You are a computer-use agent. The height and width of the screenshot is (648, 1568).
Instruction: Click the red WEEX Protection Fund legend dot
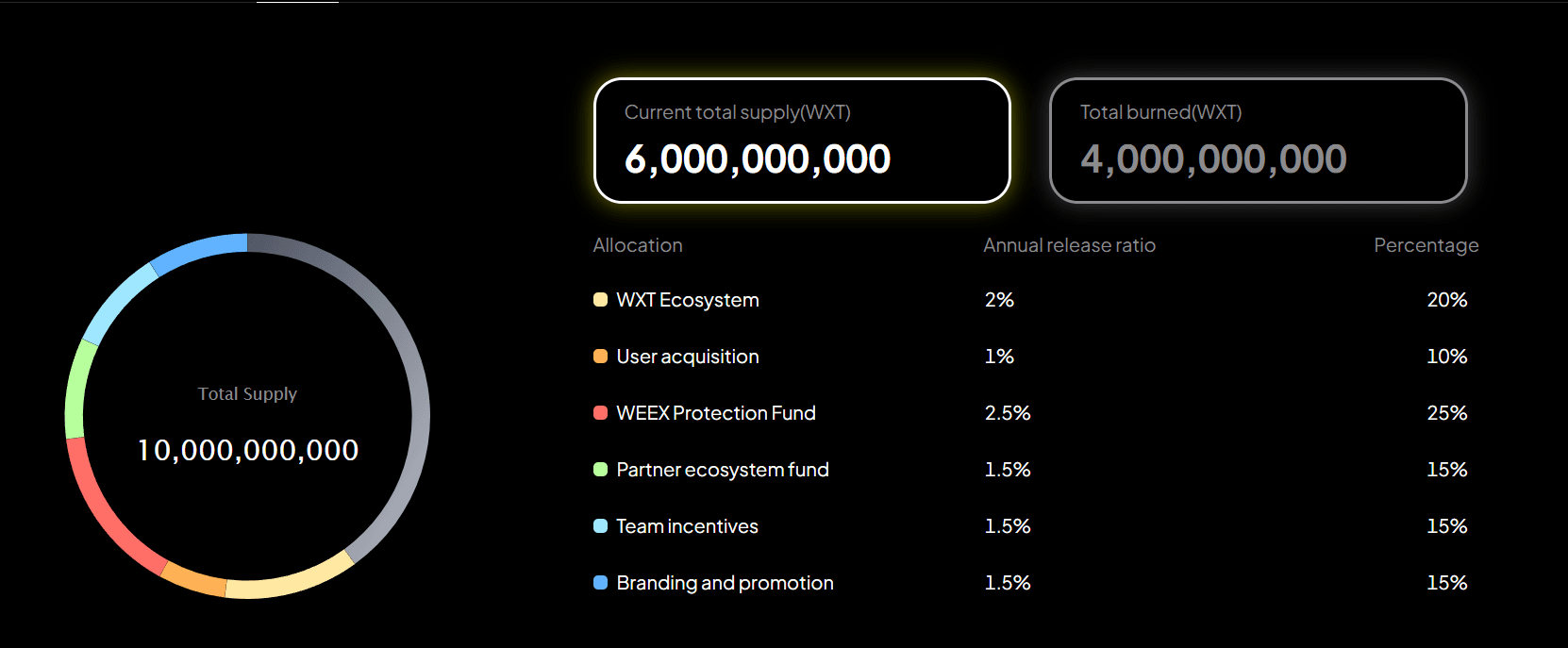coord(600,412)
